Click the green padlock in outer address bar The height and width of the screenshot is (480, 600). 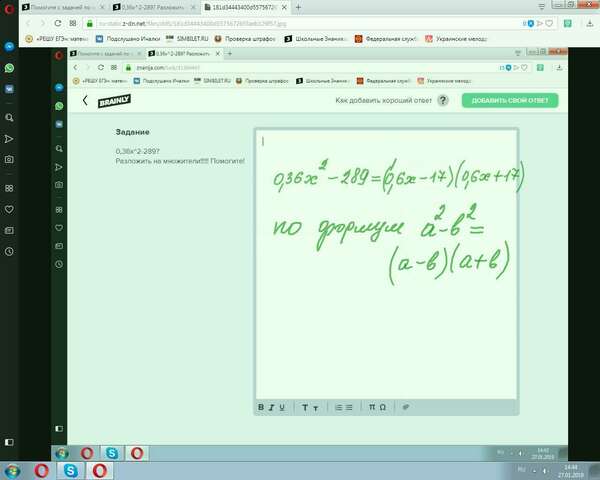(x=90, y=24)
